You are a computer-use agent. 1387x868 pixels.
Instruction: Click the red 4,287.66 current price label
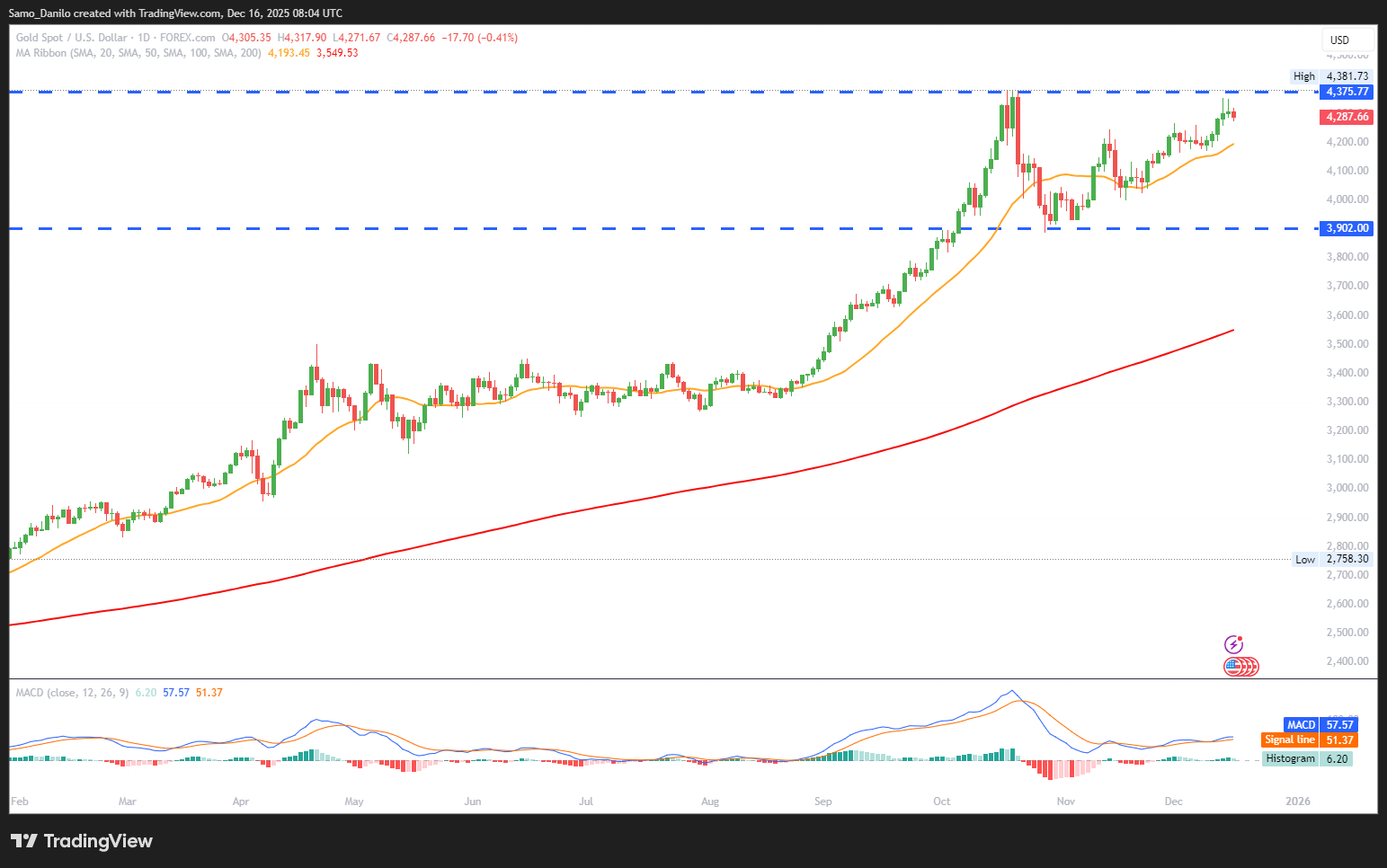(1346, 117)
